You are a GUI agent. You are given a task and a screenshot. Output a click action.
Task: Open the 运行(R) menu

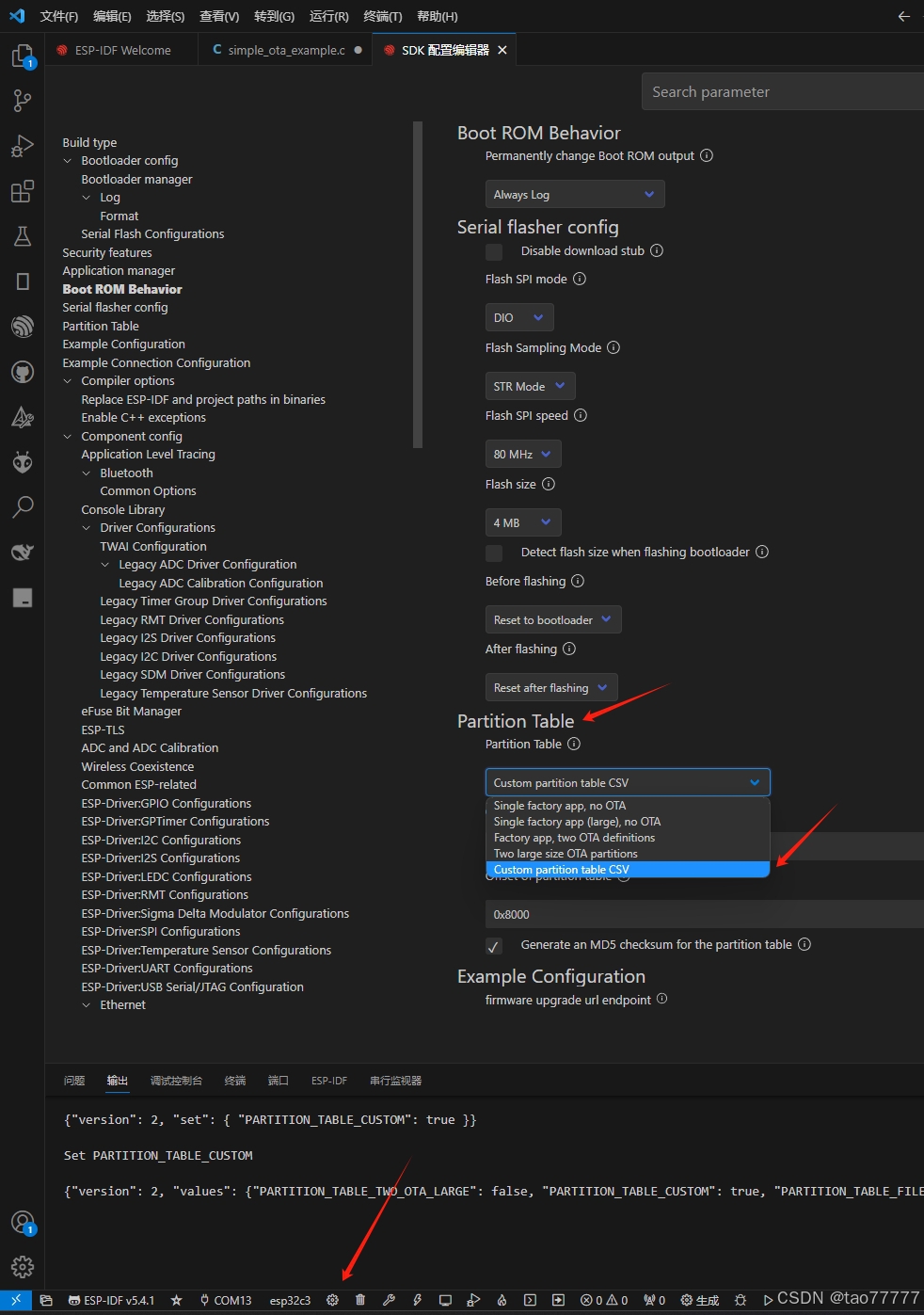(329, 16)
